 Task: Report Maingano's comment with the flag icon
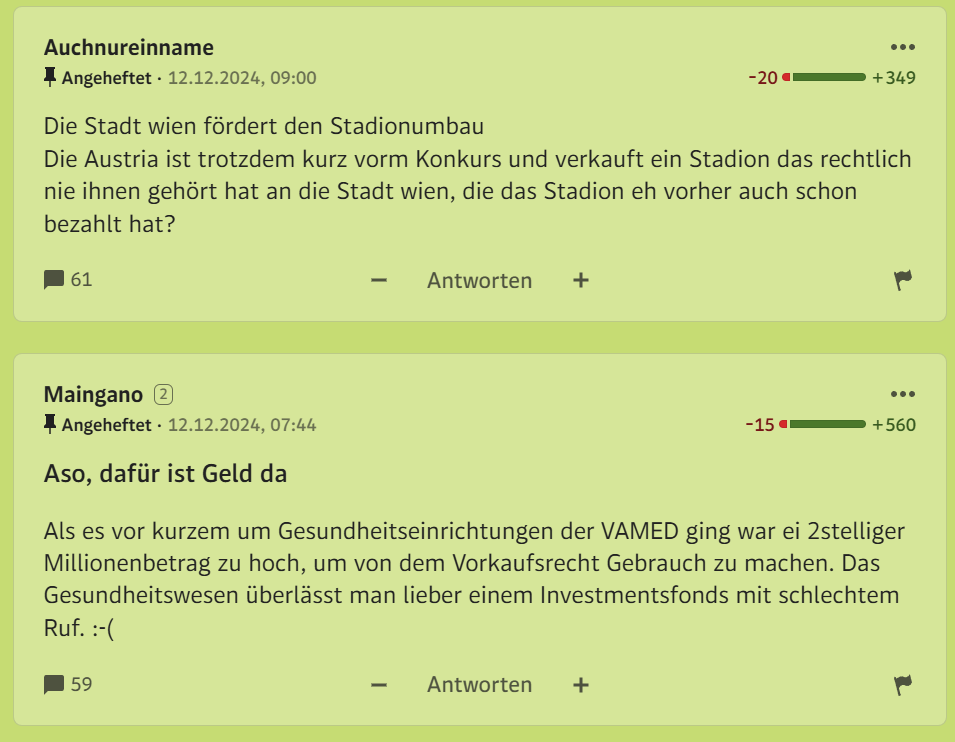[x=903, y=685]
